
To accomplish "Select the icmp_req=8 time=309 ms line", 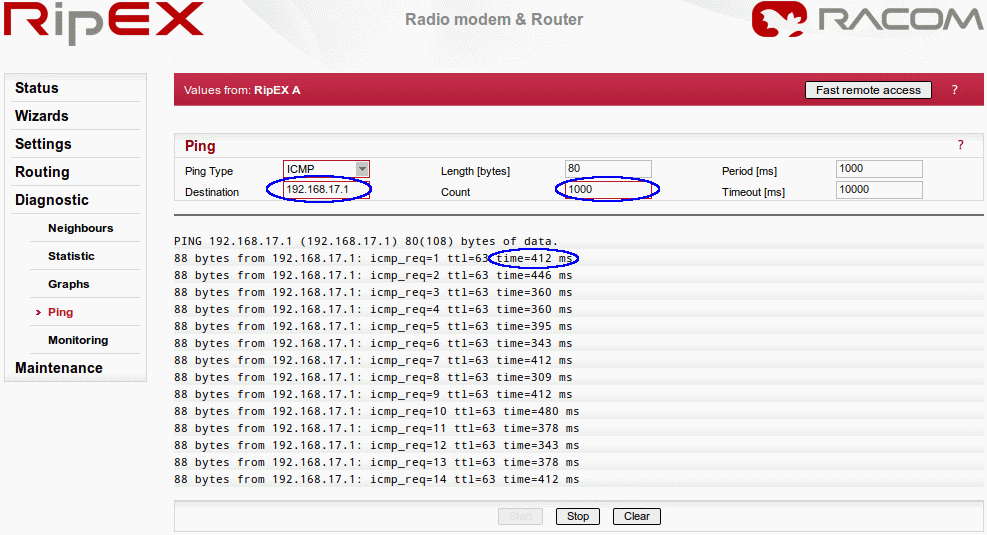I will click(373, 377).
